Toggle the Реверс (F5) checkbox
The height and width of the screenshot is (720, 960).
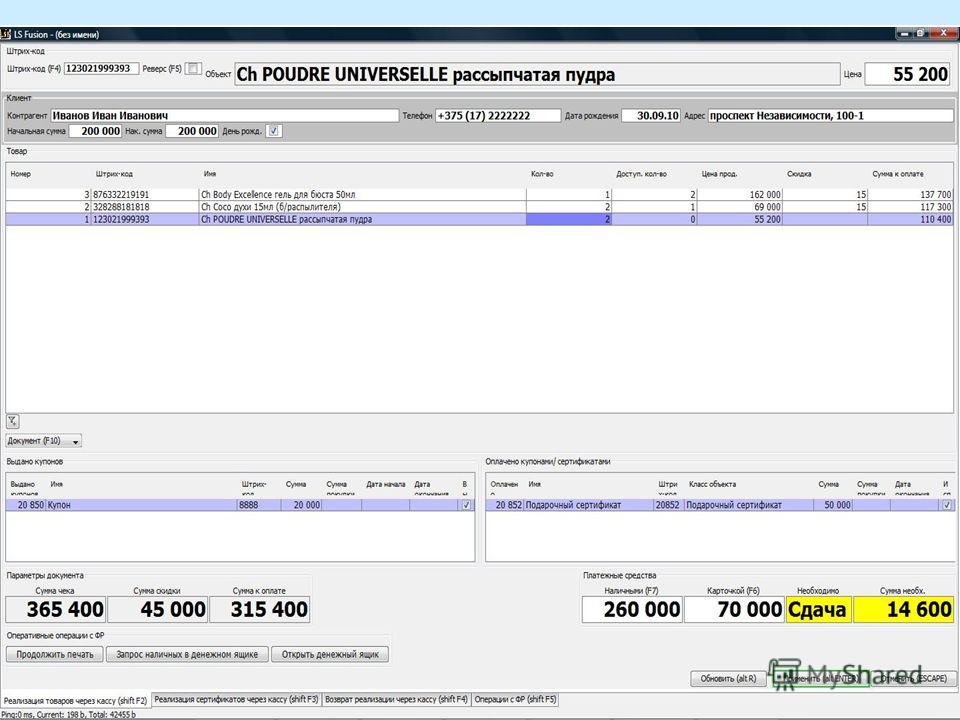click(x=193, y=69)
